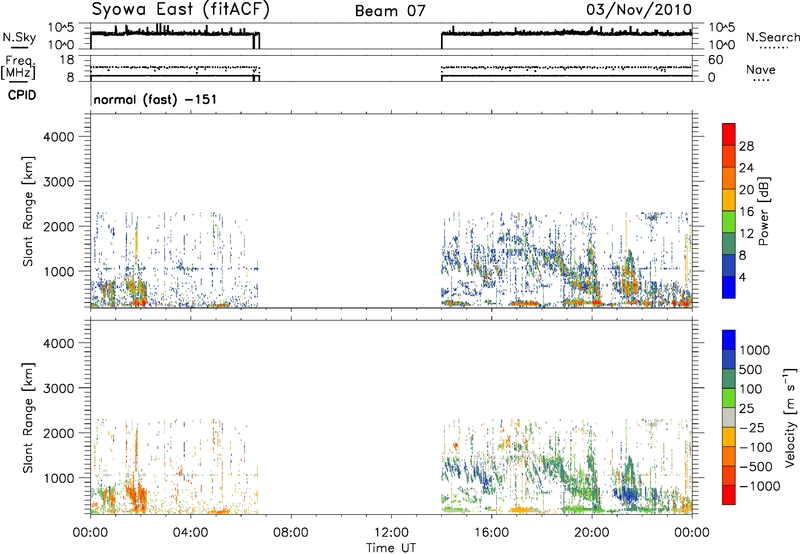Viewport: 800px width, 554px height.
Task: Click the 'Power [dB]' colorbar title
Action: point(763,212)
